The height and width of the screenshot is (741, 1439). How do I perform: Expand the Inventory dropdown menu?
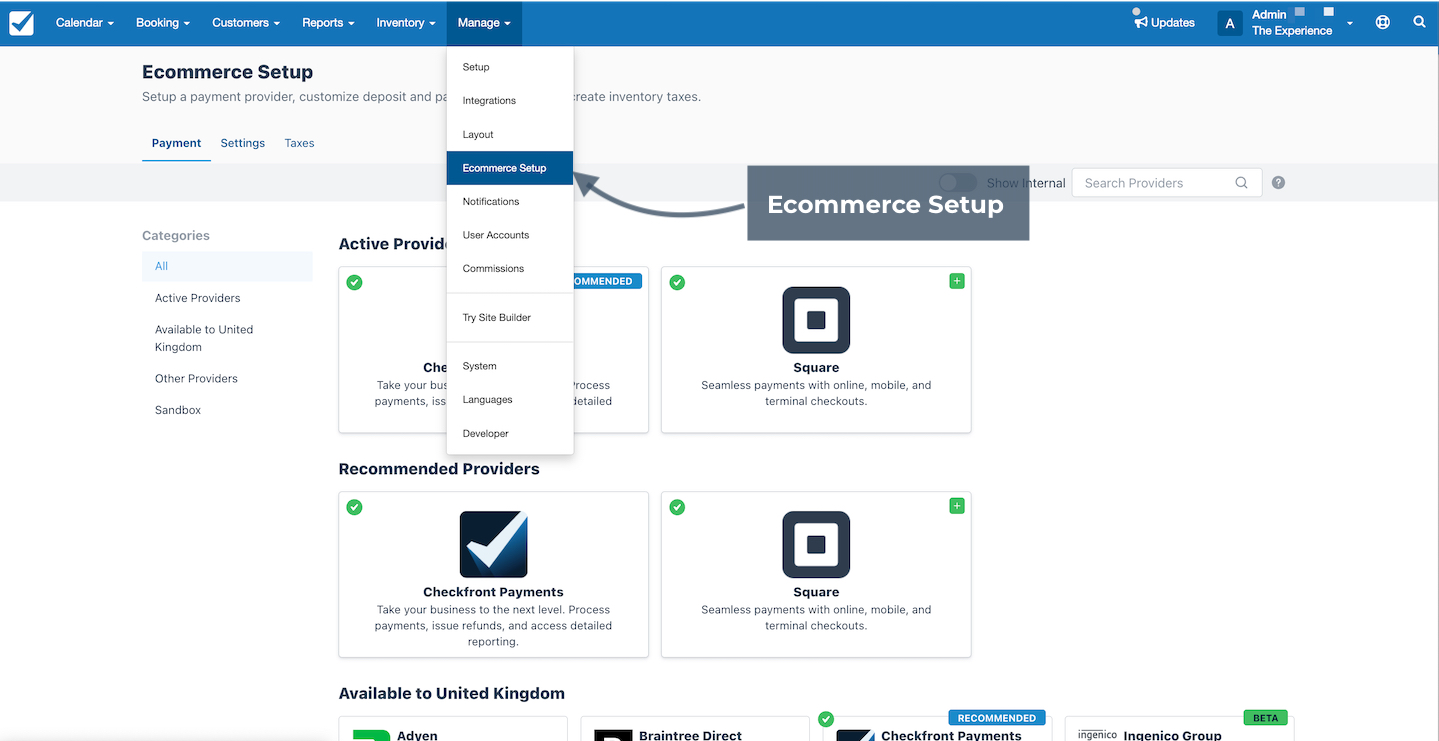coord(405,23)
